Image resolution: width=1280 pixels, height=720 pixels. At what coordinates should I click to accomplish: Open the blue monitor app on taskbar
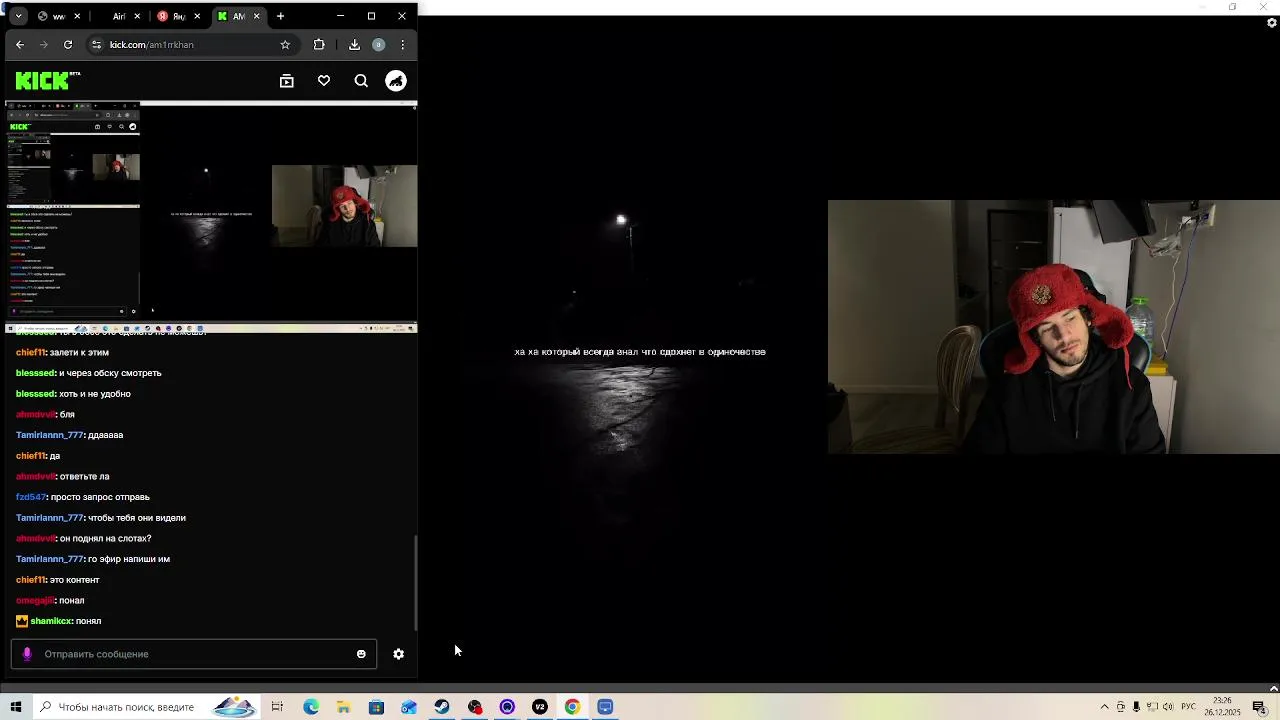605,707
